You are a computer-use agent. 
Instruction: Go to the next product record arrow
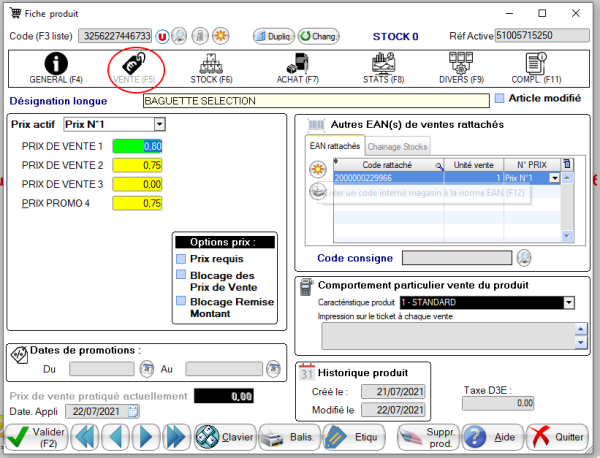tap(147, 437)
